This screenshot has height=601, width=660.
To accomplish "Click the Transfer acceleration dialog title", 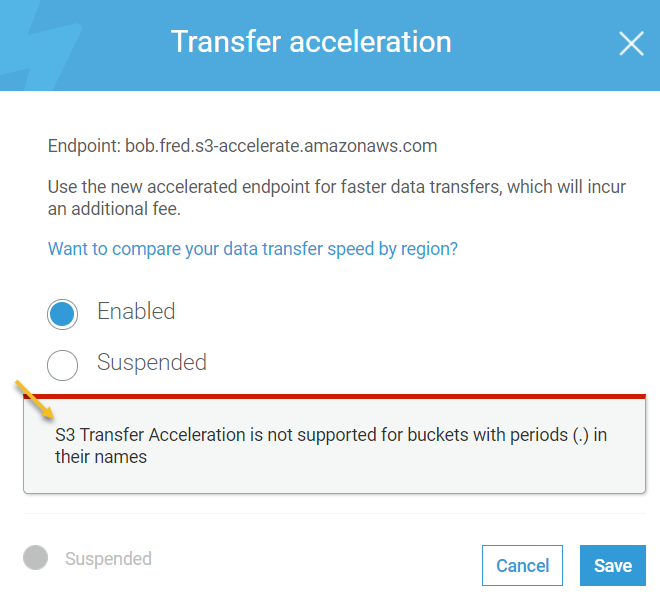I will point(311,42).
